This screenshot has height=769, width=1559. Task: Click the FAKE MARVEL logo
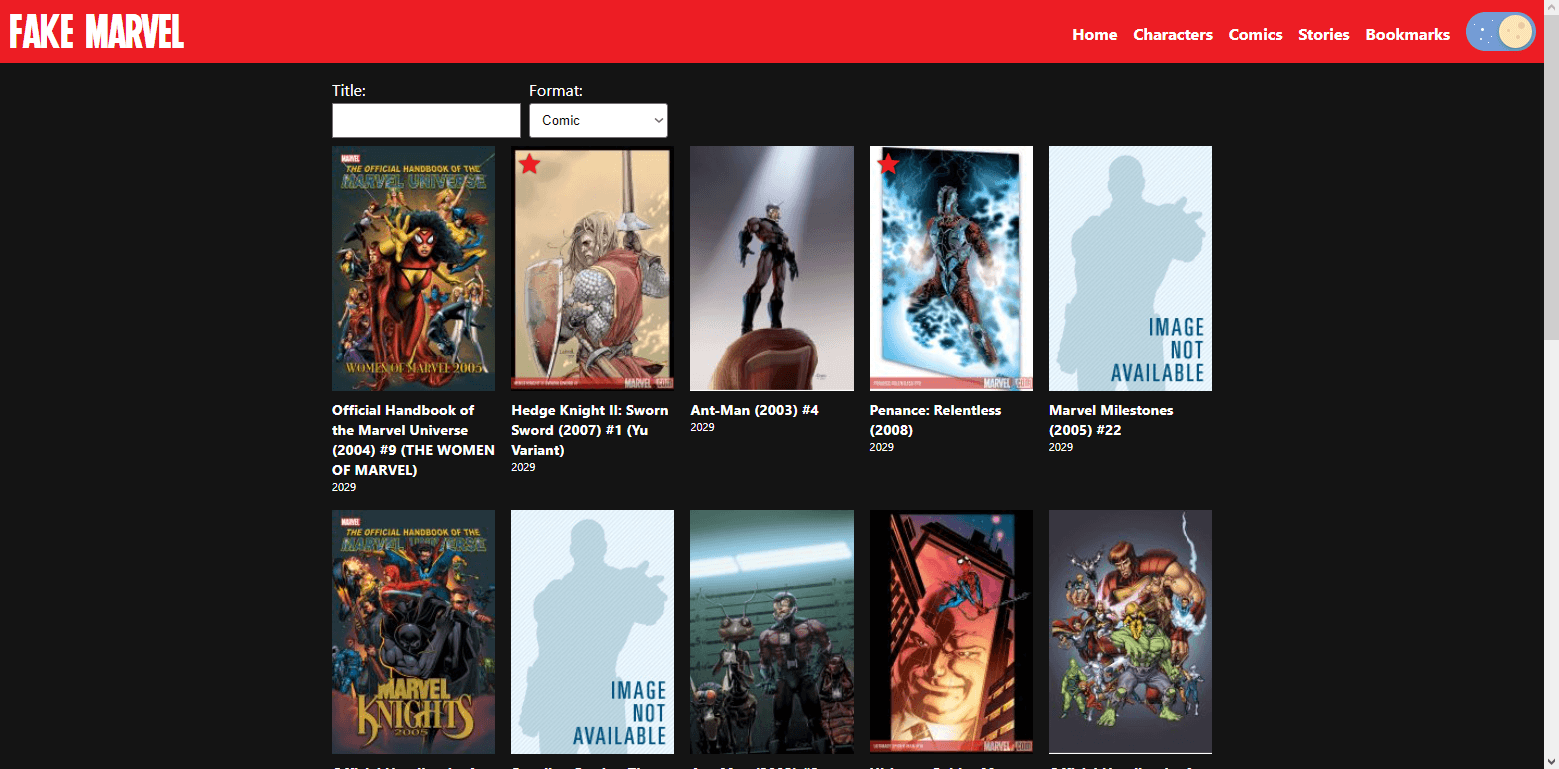click(97, 32)
